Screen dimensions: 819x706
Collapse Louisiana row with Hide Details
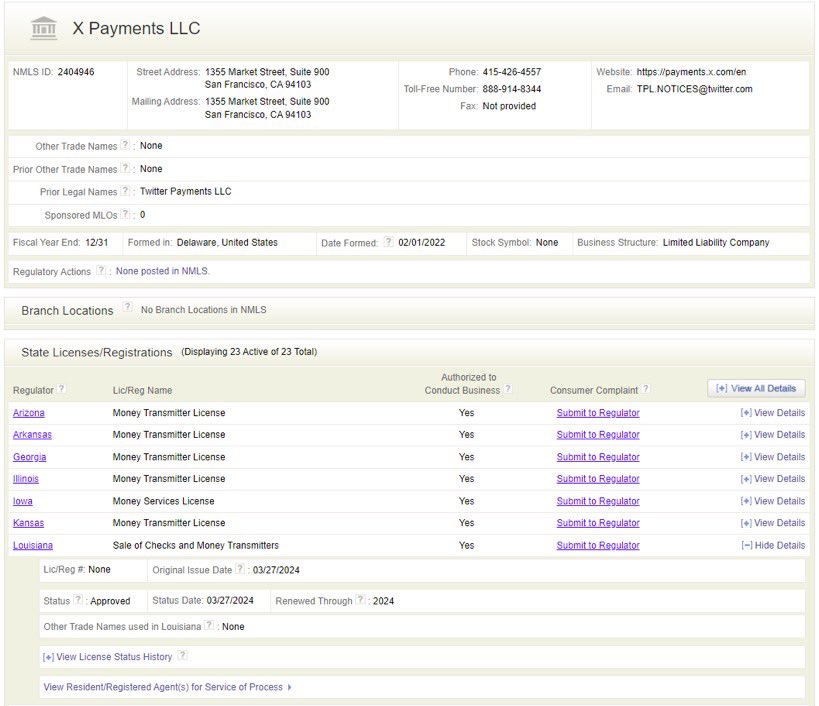point(773,546)
